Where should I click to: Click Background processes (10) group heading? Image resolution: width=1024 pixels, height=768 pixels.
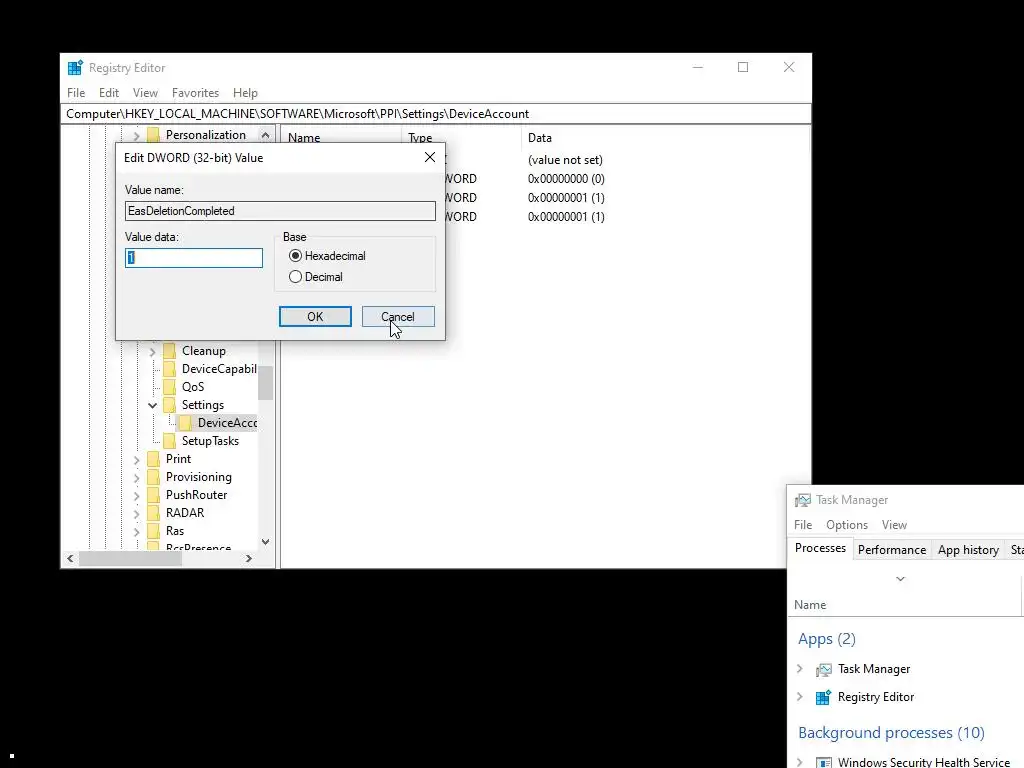(x=891, y=733)
